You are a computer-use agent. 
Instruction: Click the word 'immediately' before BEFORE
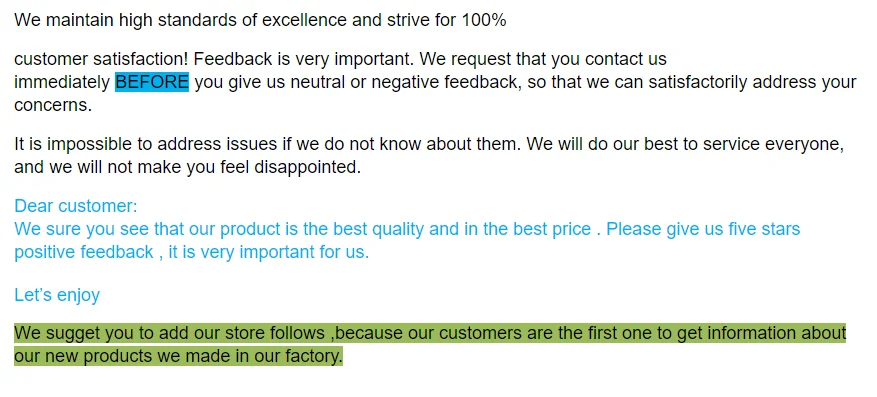(x=62, y=82)
